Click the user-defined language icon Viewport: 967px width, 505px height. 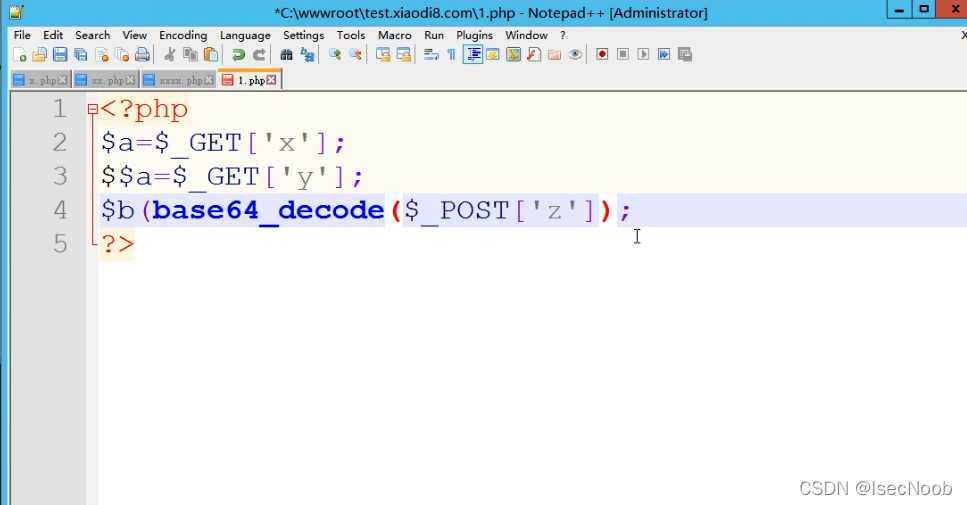[493, 55]
